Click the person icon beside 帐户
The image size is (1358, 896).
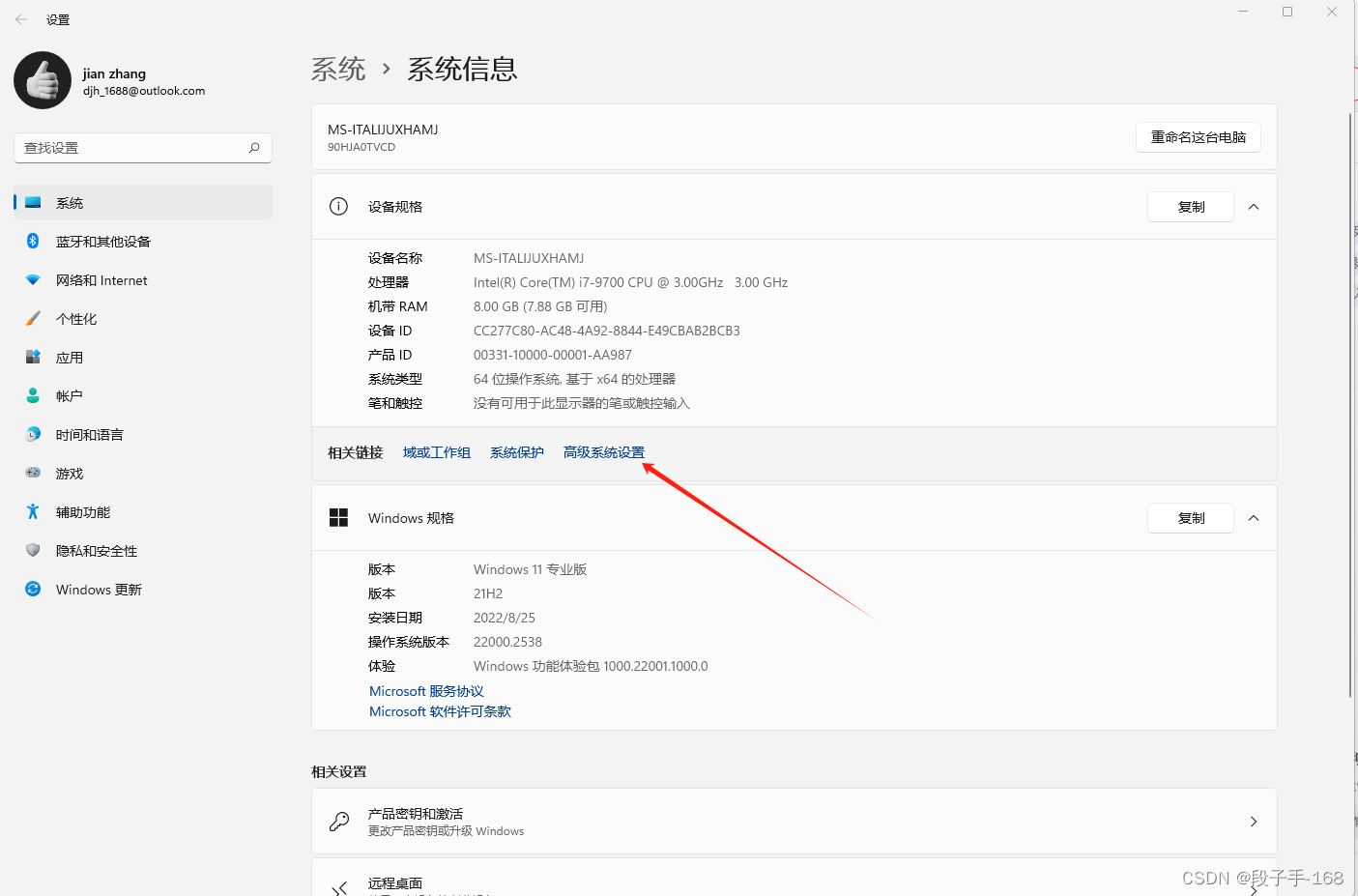point(33,396)
